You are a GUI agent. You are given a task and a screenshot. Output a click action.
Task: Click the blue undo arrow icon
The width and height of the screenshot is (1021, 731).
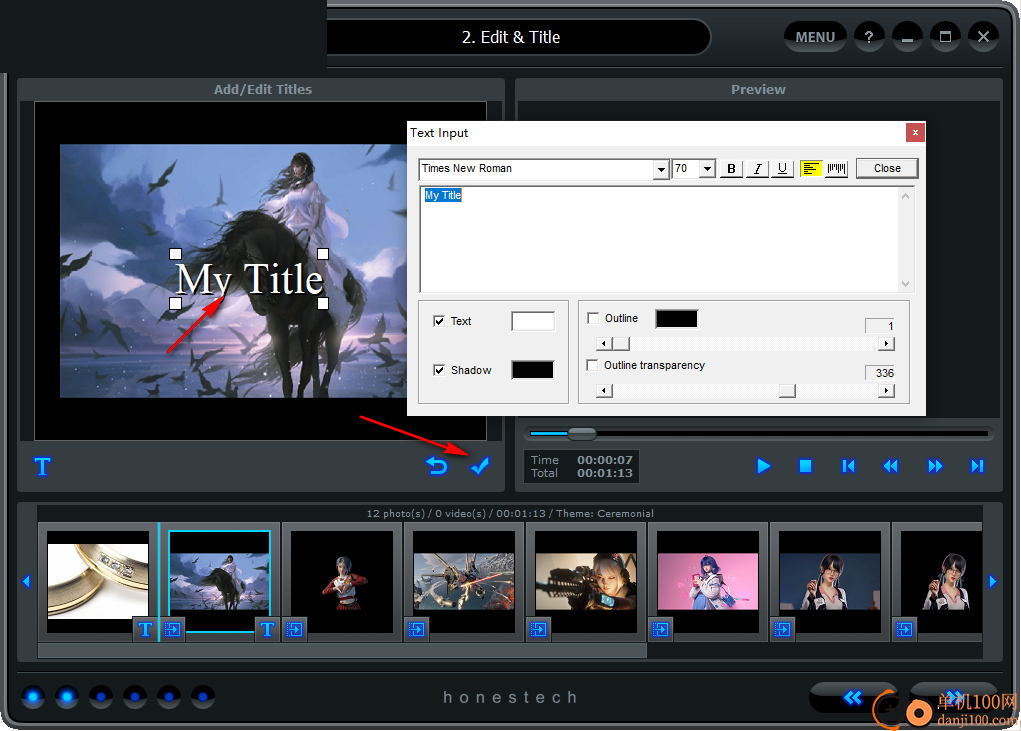click(437, 466)
